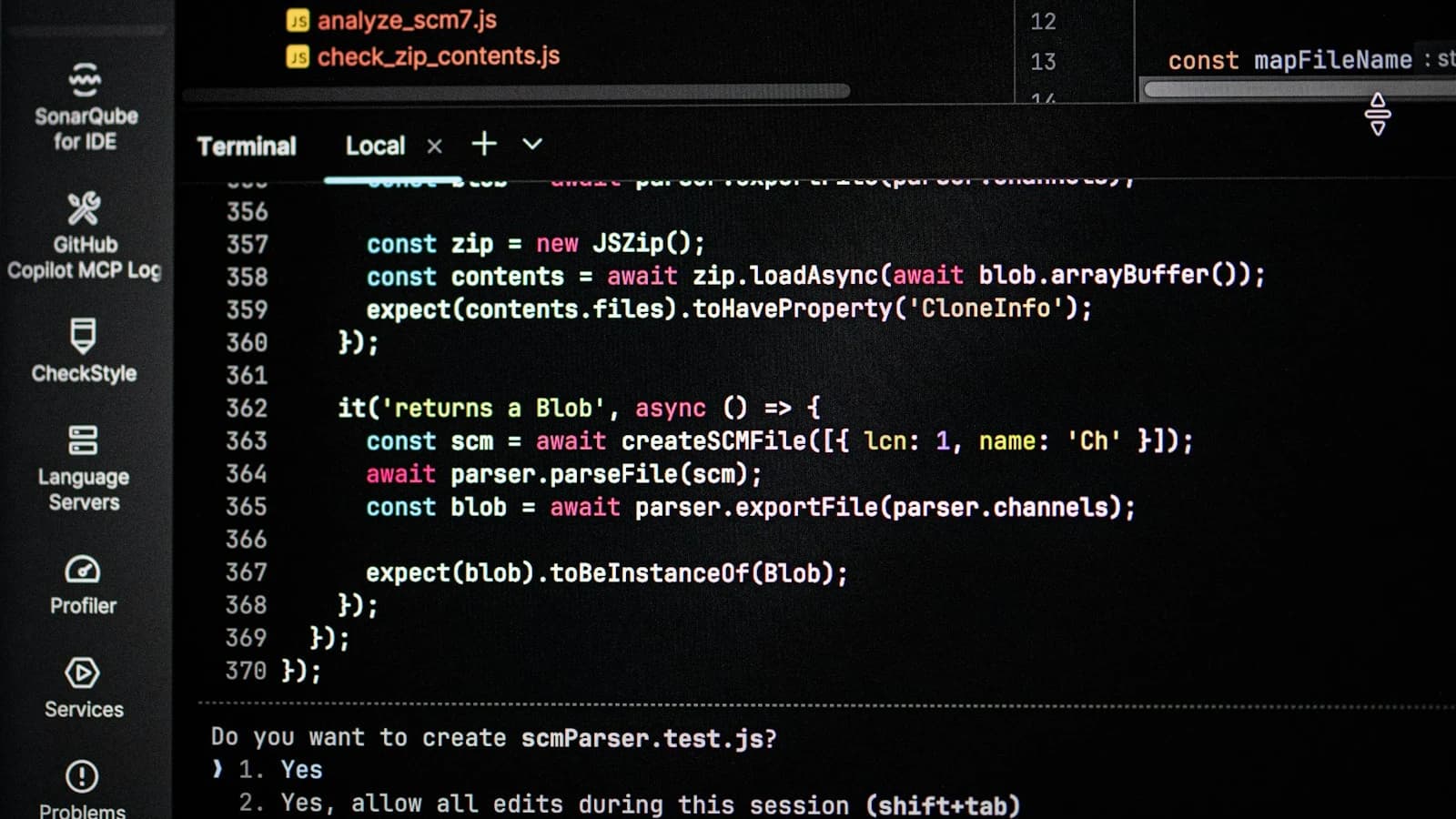
Task: Open the Services tool window
Action: [x=84, y=689]
